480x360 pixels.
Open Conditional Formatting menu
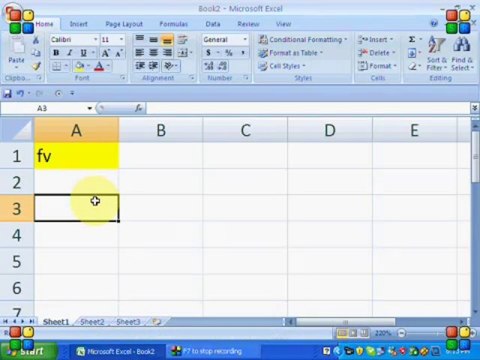click(x=303, y=40)
